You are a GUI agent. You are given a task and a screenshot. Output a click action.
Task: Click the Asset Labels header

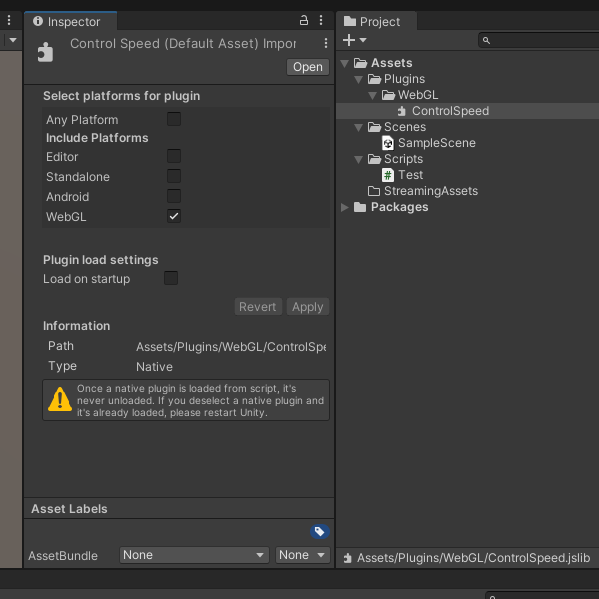pos(69,509)
